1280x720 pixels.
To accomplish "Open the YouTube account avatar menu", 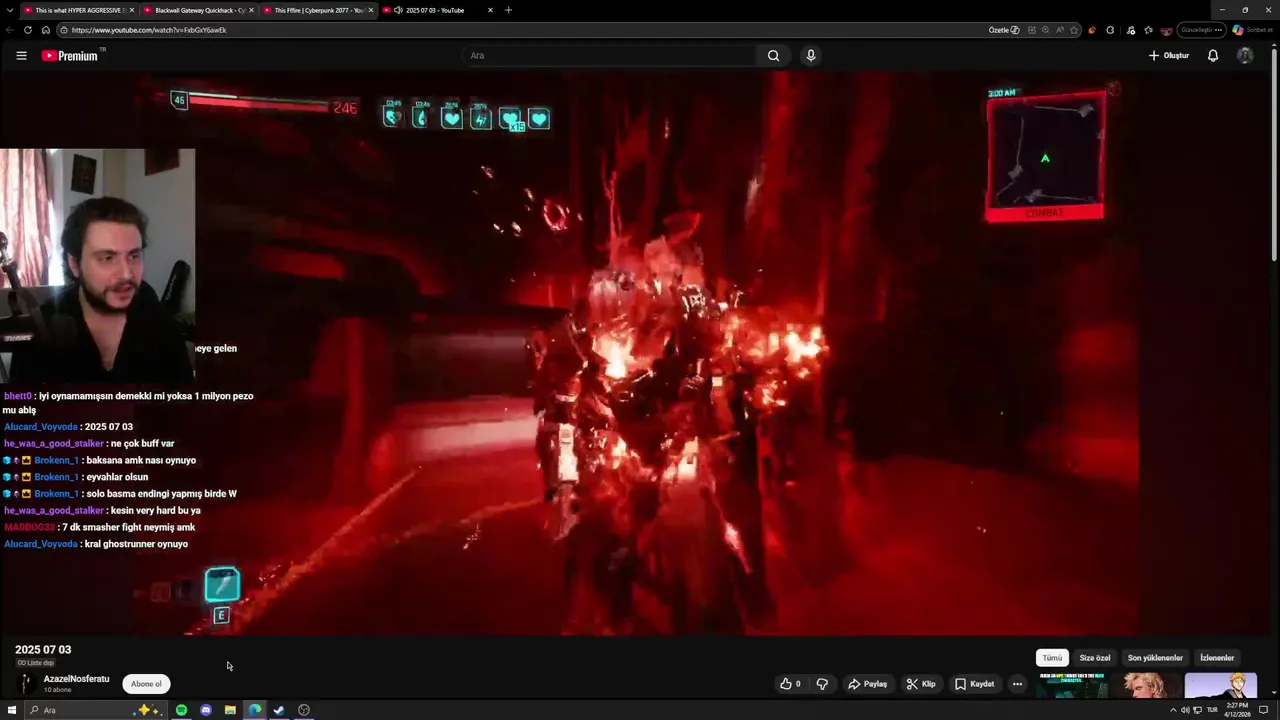I will click(1245, 56).
